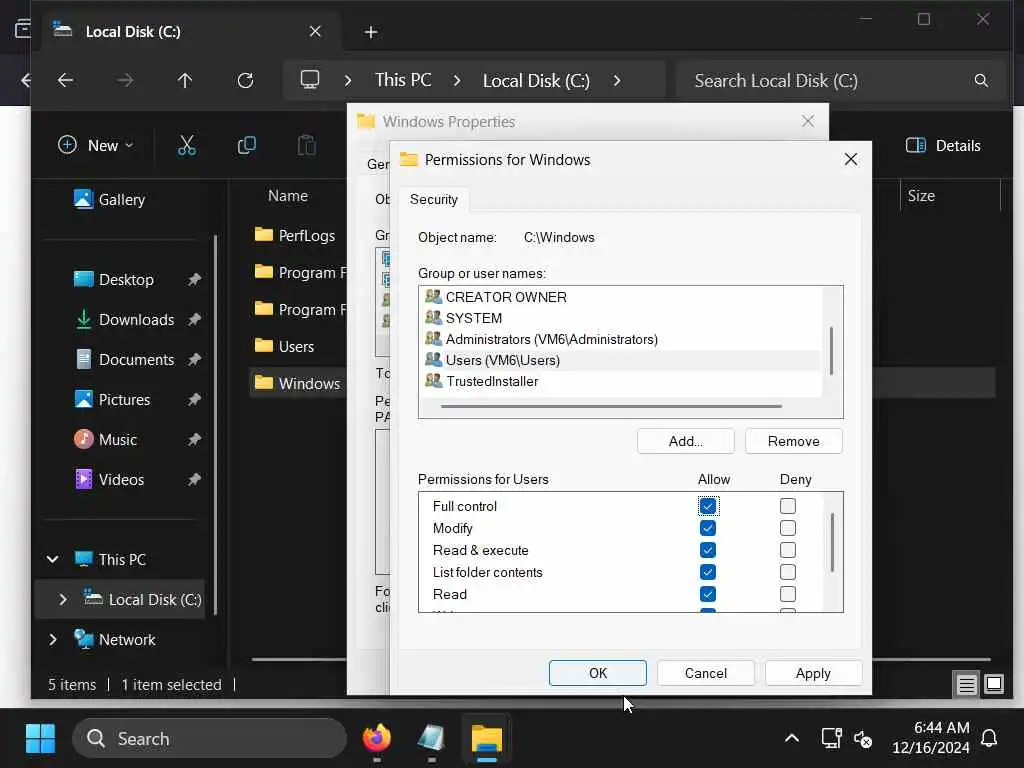Uncheck Allow for Read
The width and height of the screenshot is (1024, 768).
707,594
